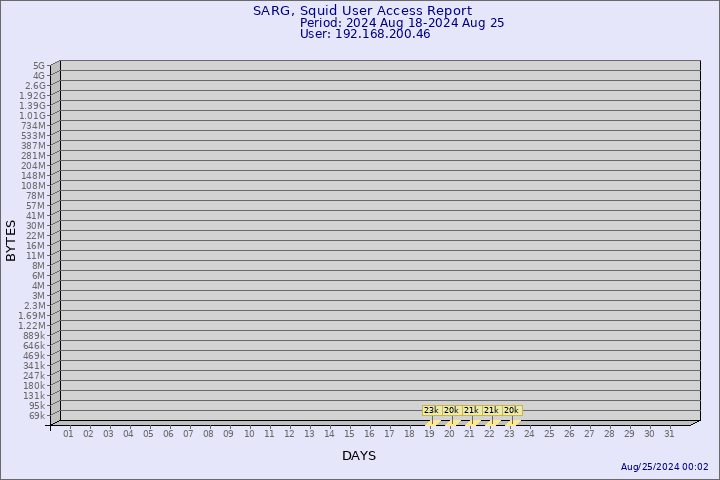Click the User: 192.168.200.46 line
The width and height of the screenshot is (720, 480).
[x=365, y=34]
